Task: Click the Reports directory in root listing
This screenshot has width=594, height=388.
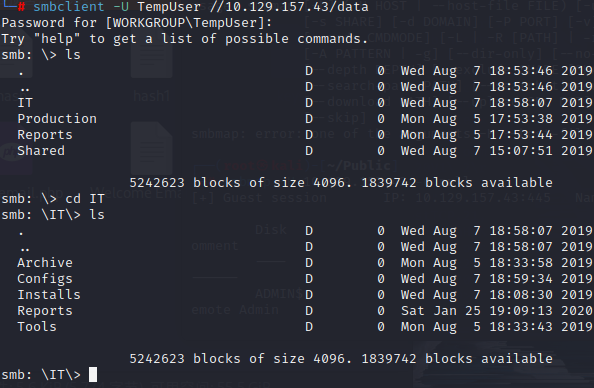Action: coord(45,135)
